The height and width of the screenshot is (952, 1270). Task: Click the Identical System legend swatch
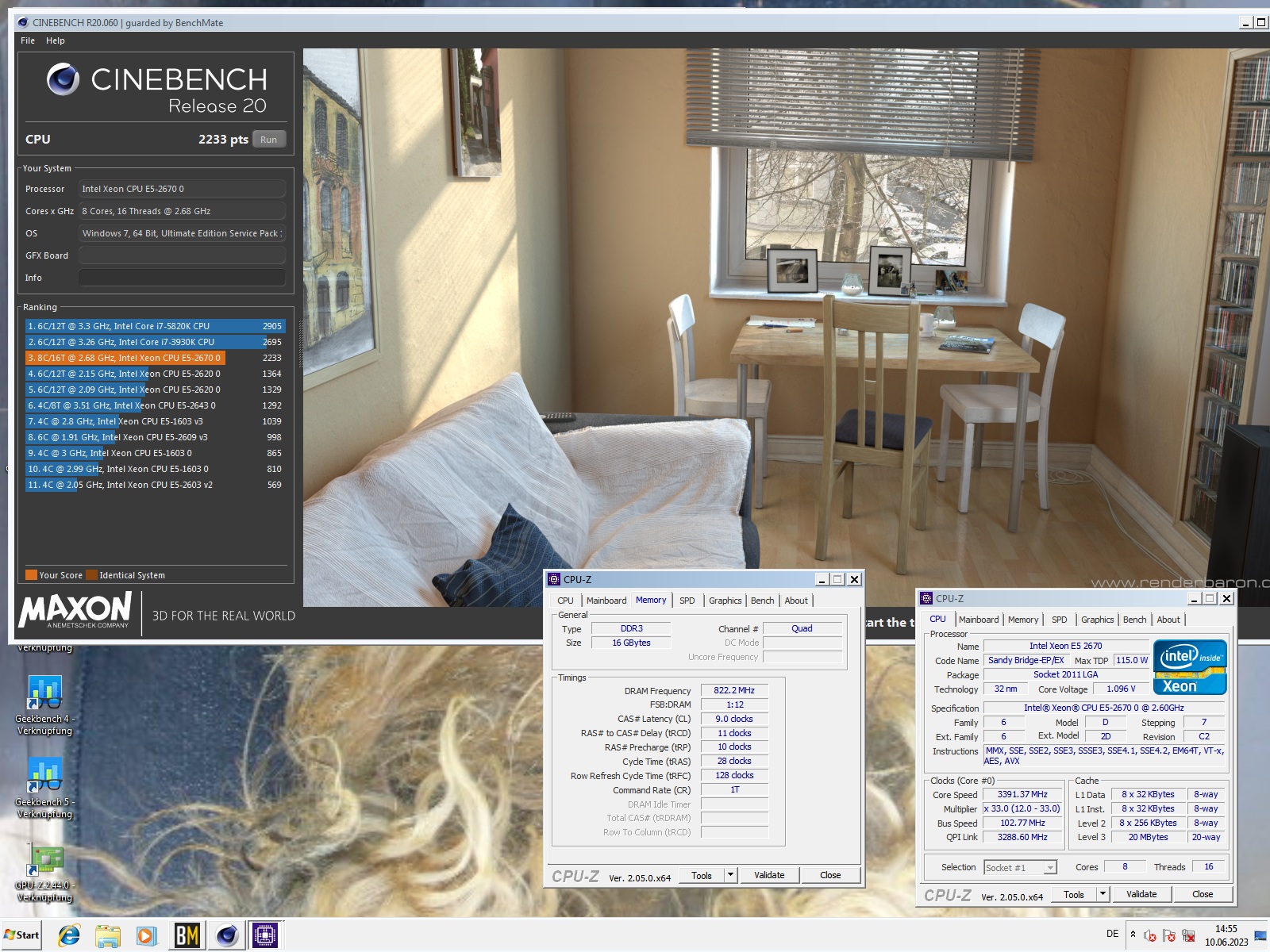[x=92, y=575]
